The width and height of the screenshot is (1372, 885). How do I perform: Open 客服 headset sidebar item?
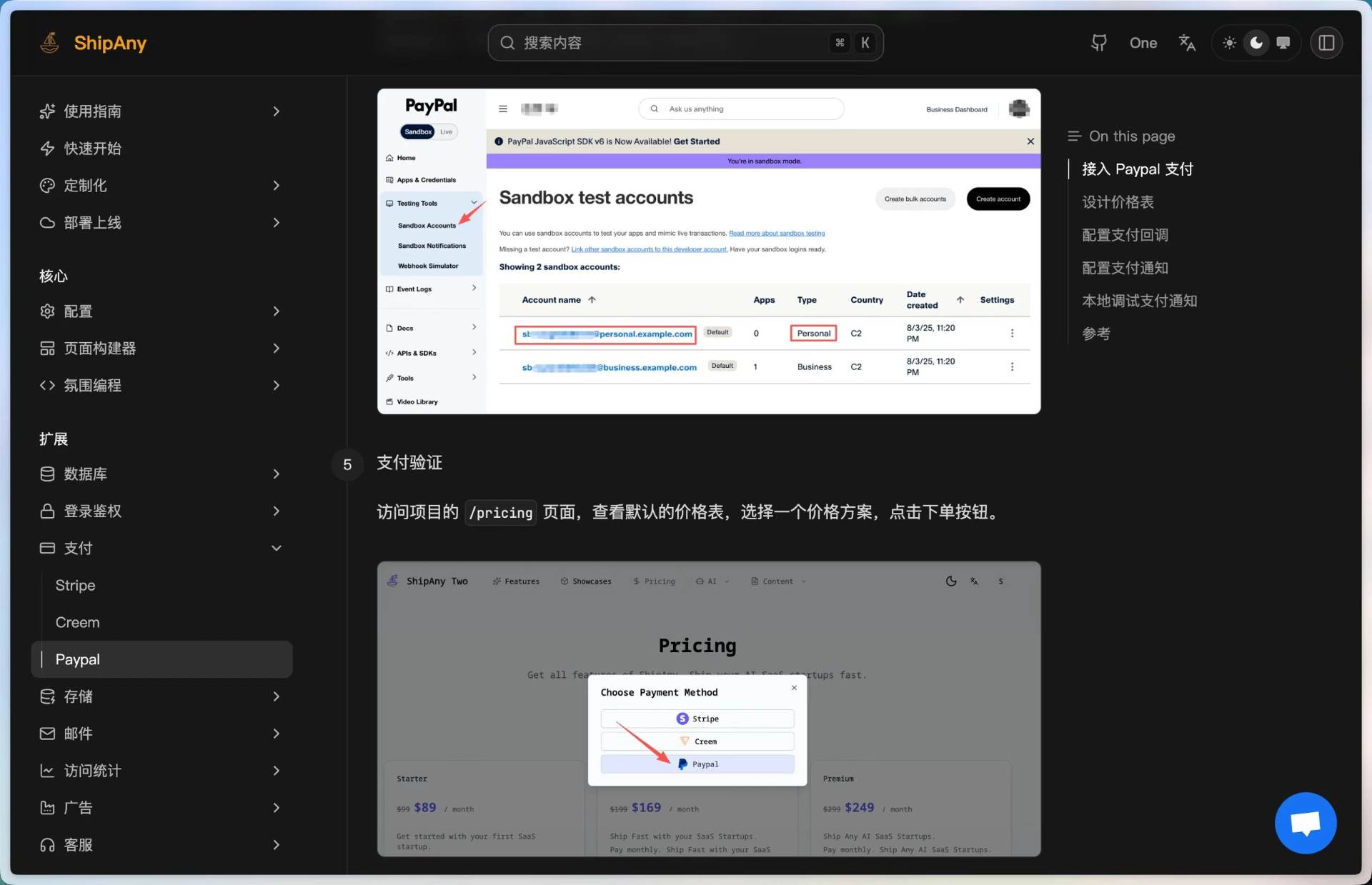78,845
